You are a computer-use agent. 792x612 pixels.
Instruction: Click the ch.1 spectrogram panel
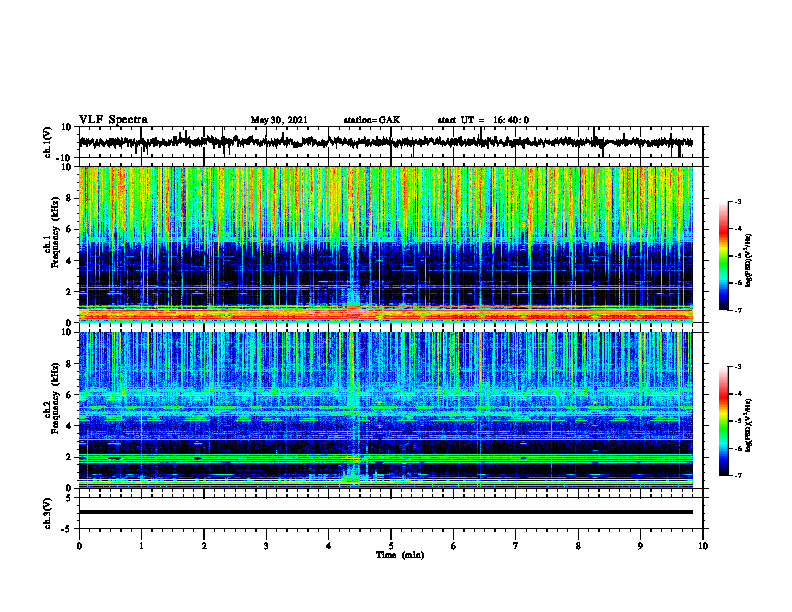tap(386, 244)
